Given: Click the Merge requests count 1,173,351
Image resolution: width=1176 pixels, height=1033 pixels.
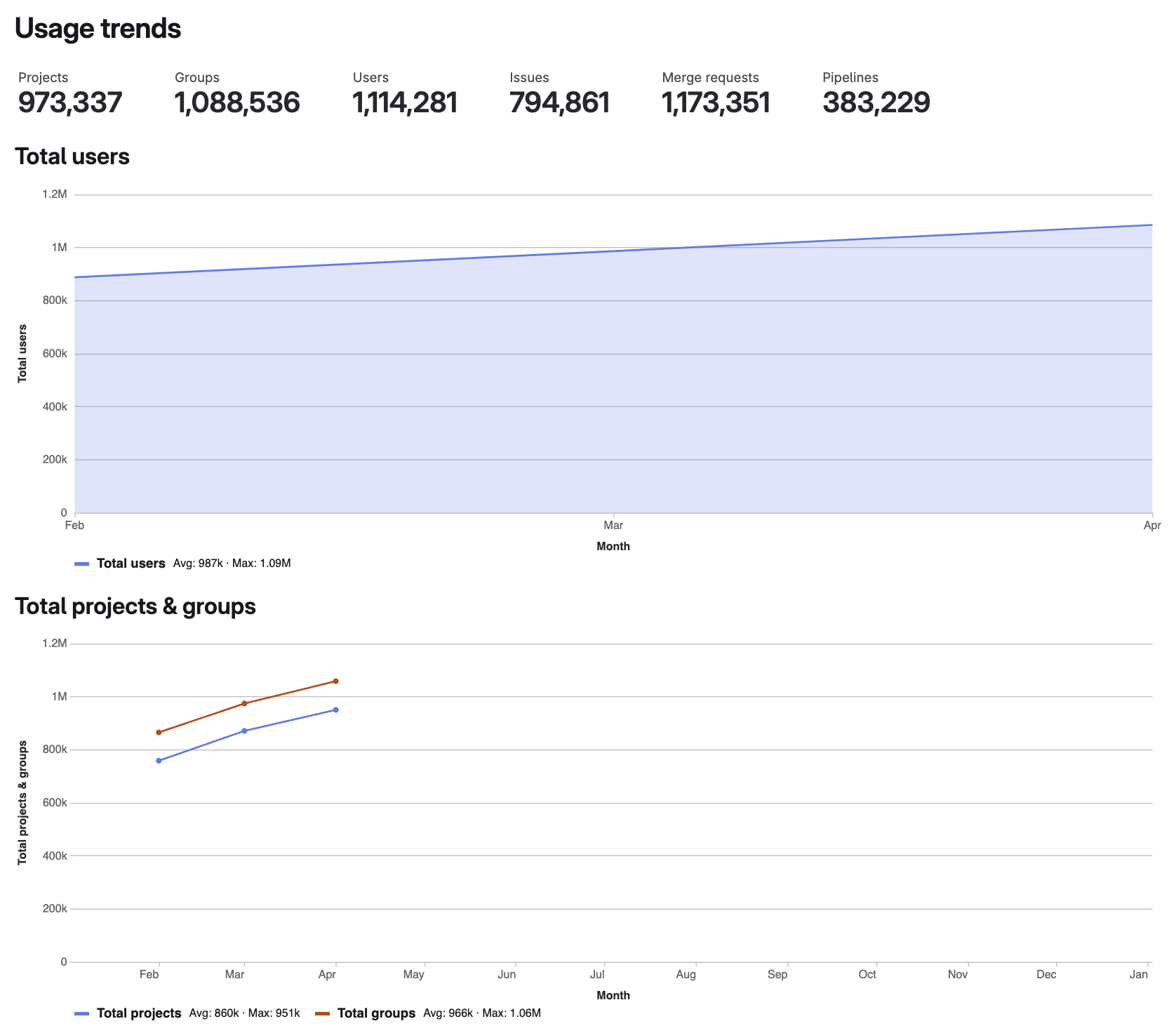Looking at the screenshot, I should pos(715,102).
